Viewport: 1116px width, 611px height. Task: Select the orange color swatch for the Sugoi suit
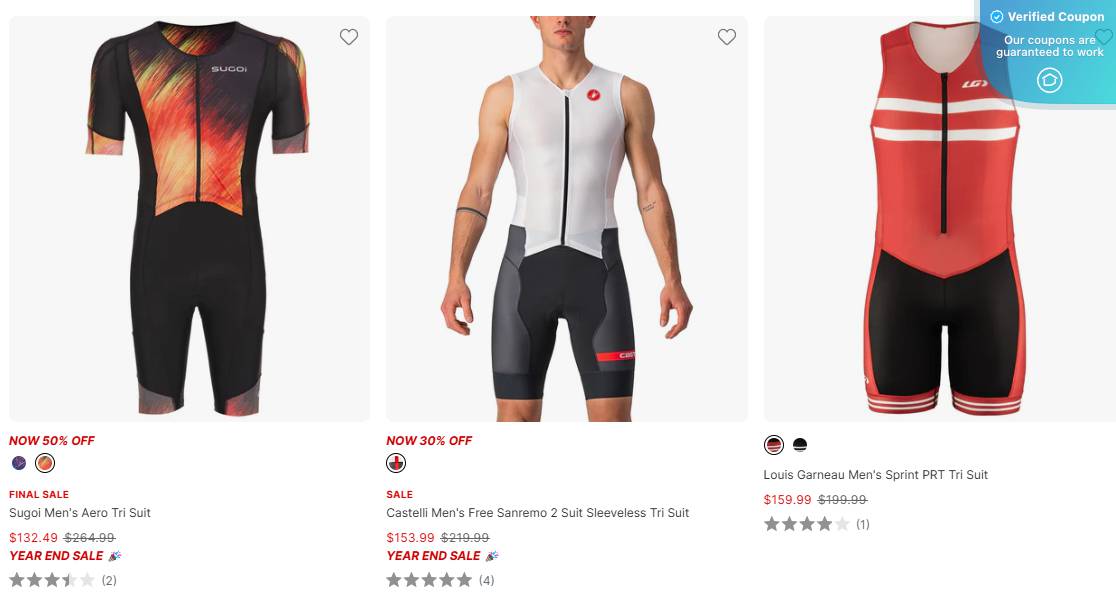click(45, 463)
